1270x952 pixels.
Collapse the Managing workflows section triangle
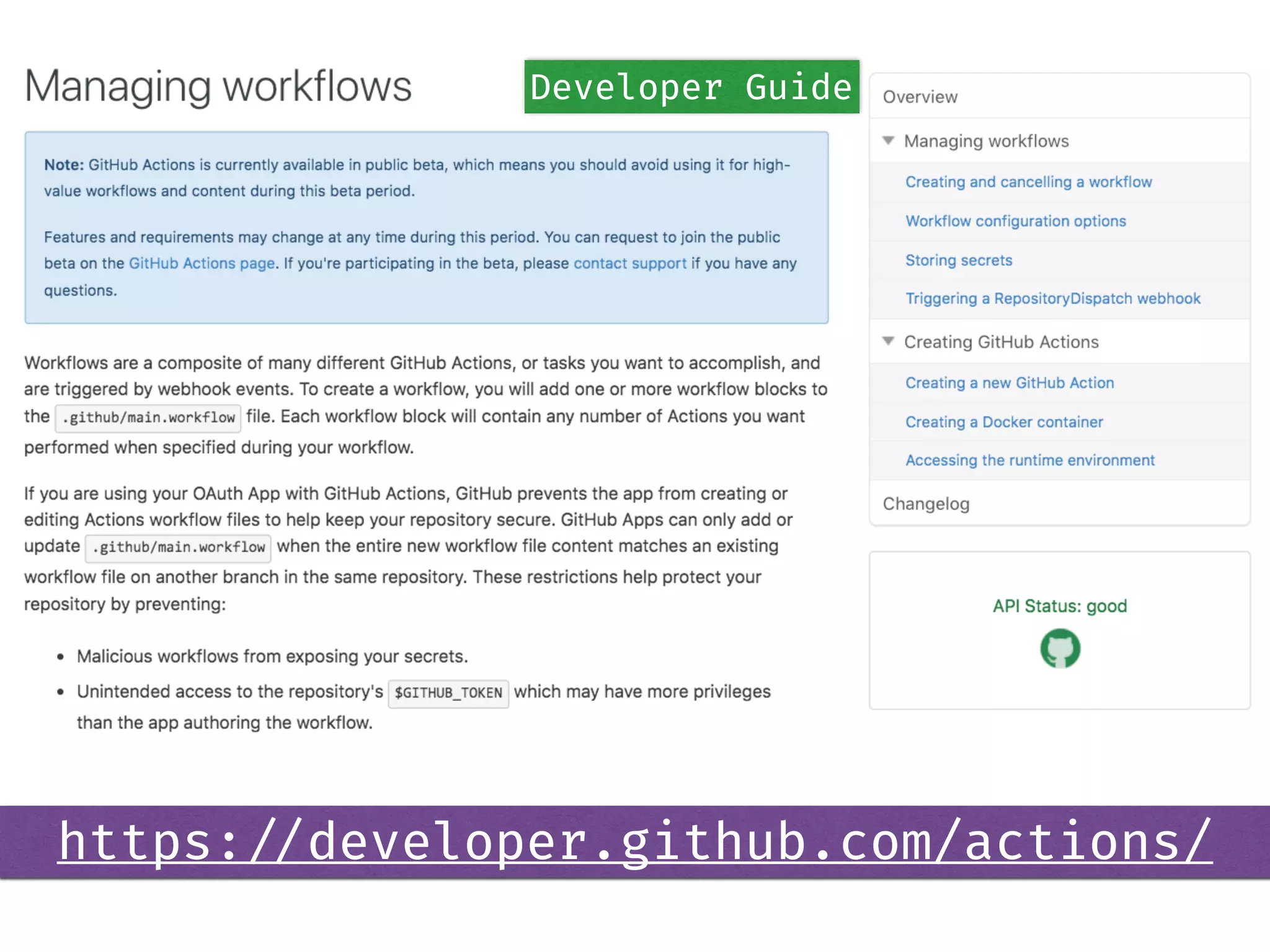888,141
